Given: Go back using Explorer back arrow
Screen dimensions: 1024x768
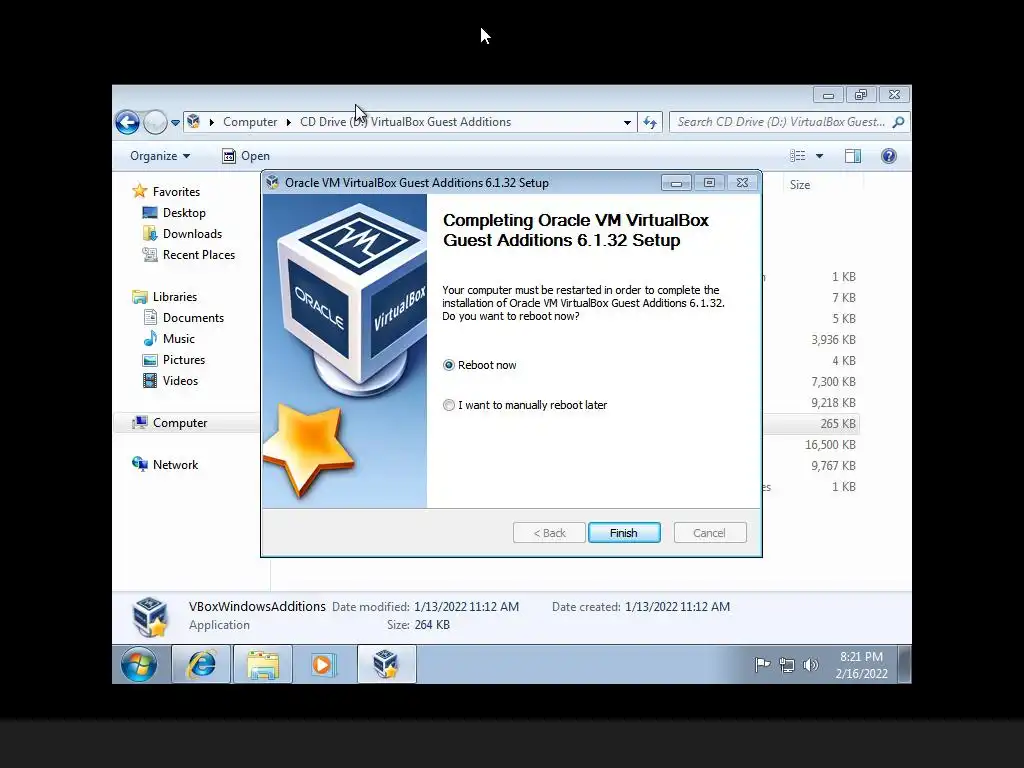Looking at the screenshot, I should pos(127,122).
